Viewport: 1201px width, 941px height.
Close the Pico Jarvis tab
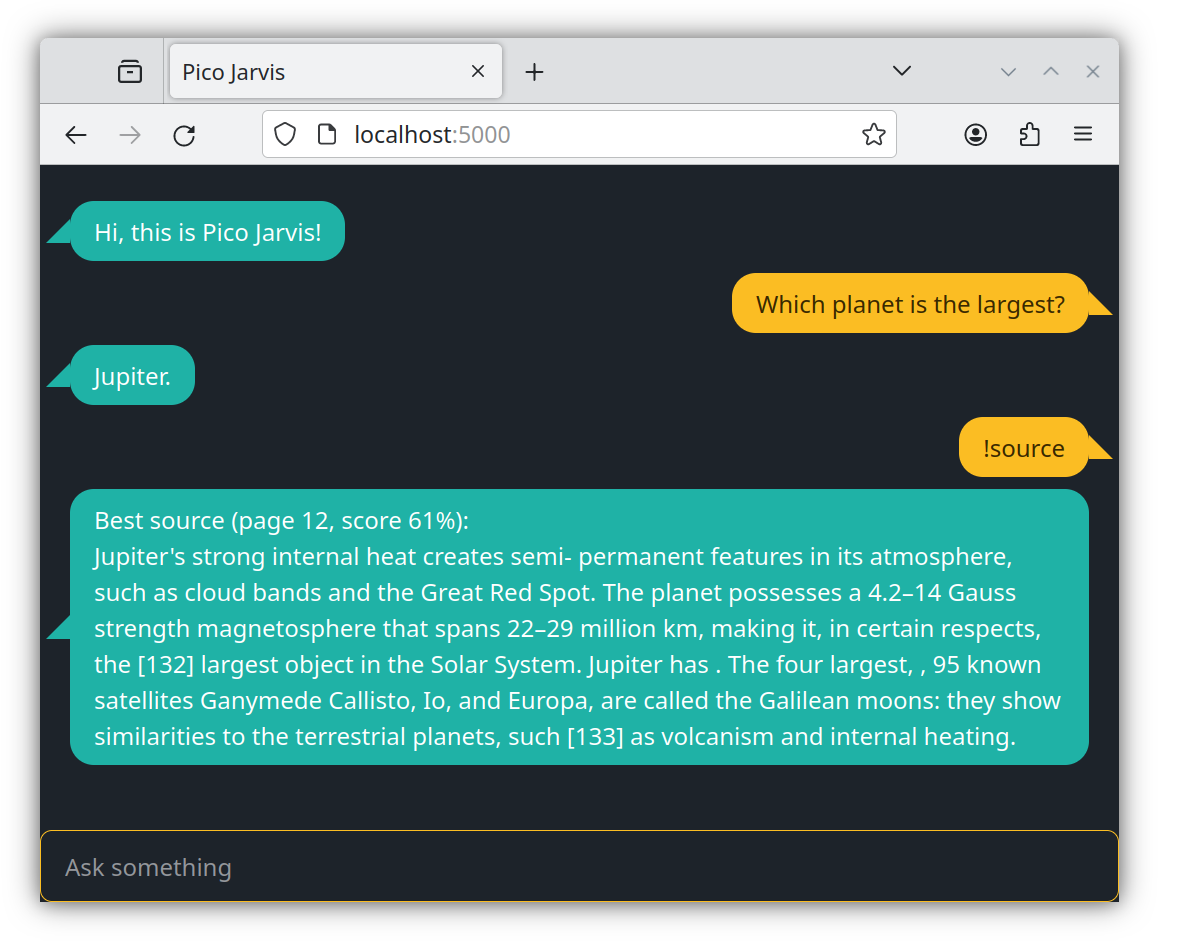pos(478,71)
